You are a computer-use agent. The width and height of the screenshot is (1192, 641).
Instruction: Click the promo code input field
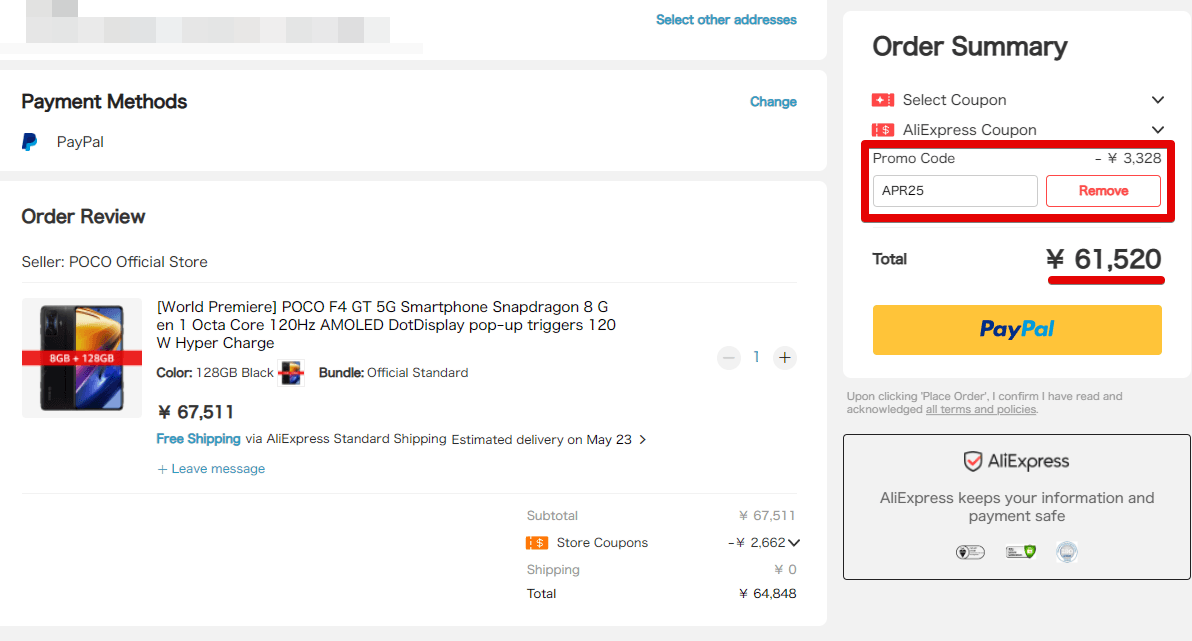pos(954,191)
